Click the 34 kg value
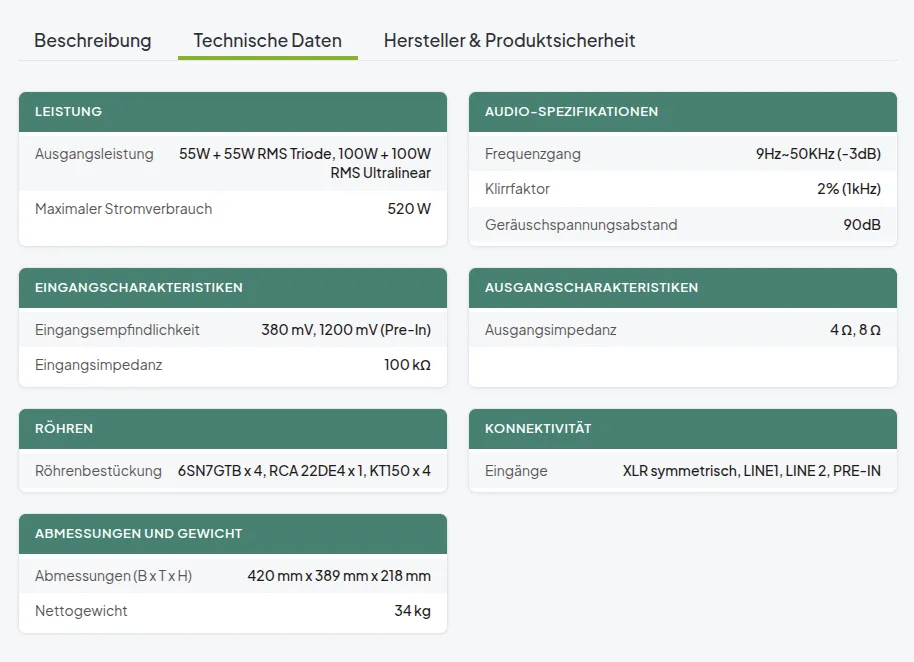The width and height of the screenshot is (914, 662). click(x=413, y=611)
